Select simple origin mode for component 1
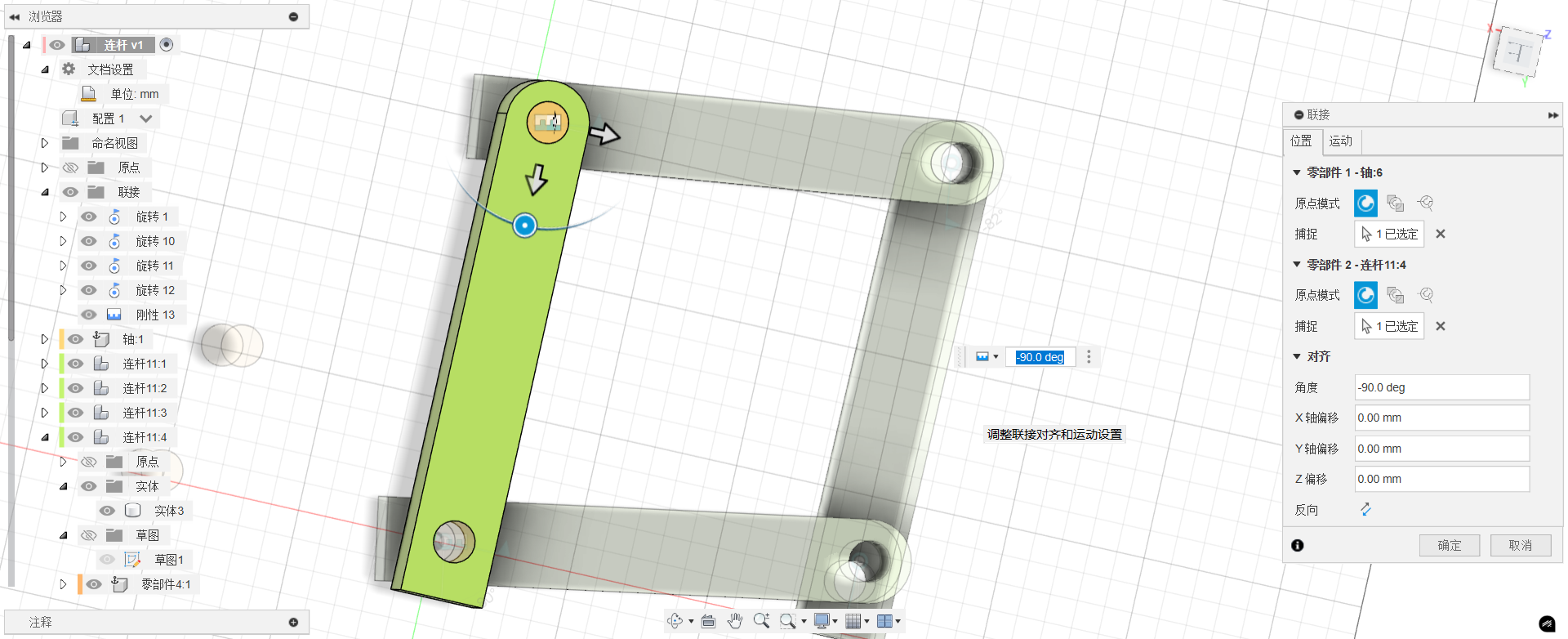The height and width of the screenshot is (639, 1568). coord(1365,203)
